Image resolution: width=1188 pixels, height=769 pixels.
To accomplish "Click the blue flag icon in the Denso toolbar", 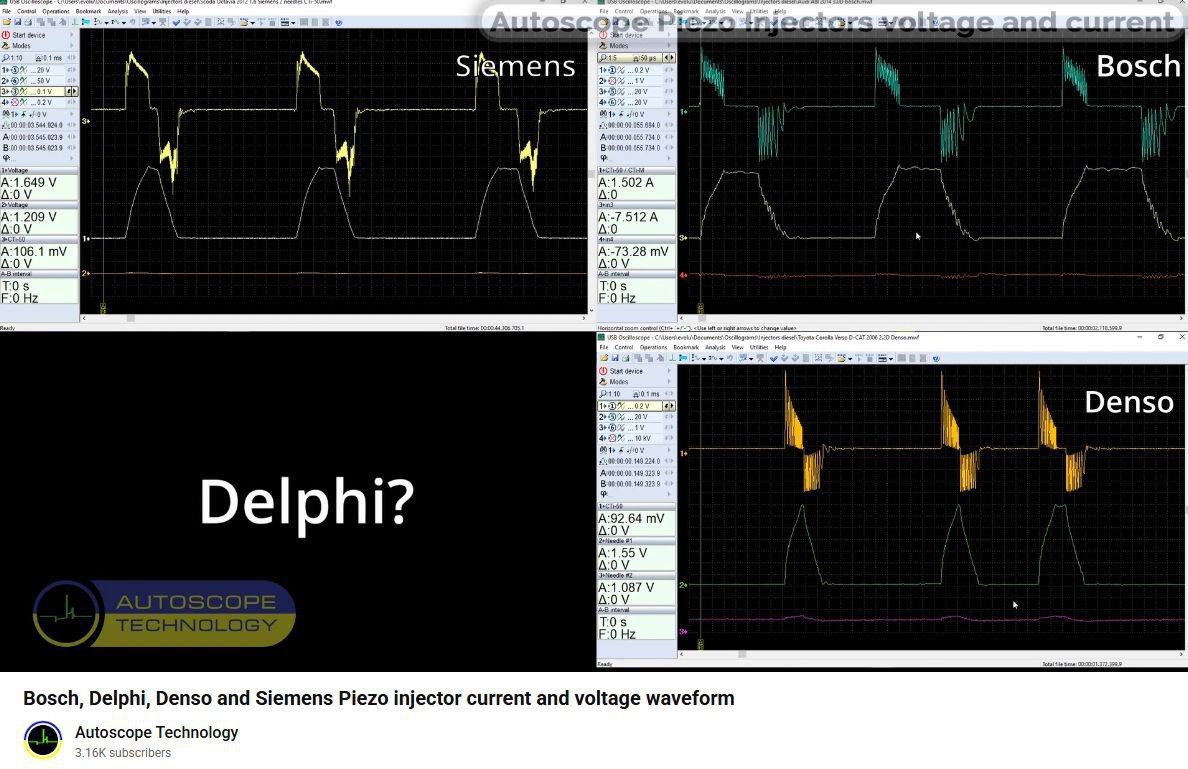I will 683,358.
